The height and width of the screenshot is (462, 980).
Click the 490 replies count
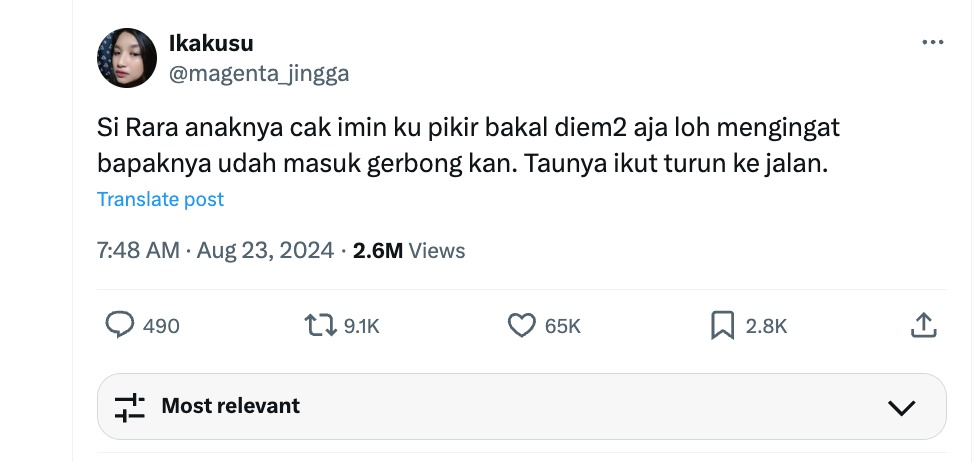(161, 326)
